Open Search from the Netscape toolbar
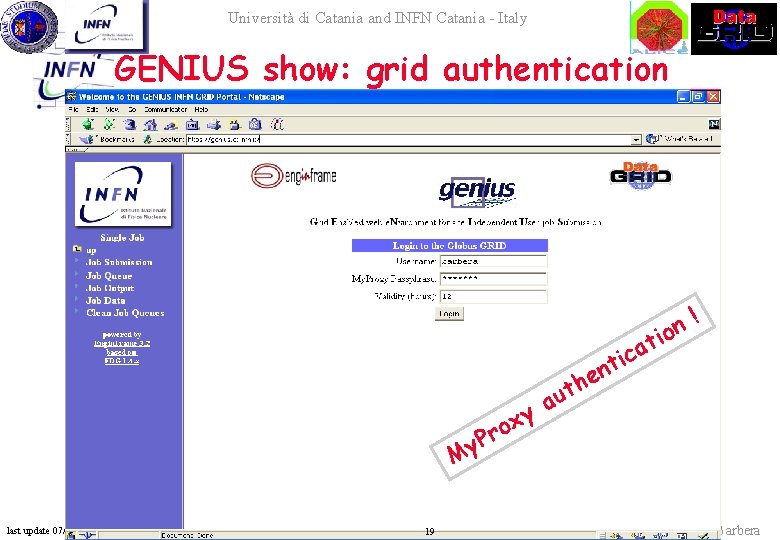The width and height of the screenshot is (780, 540). [171, 124]
